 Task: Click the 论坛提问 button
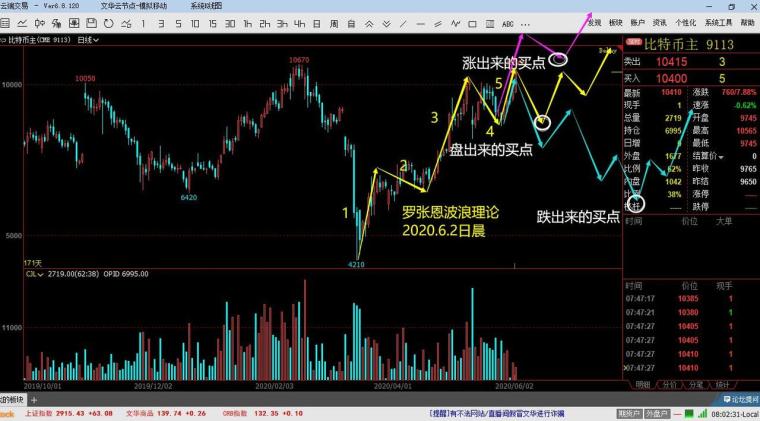(738, 398)
